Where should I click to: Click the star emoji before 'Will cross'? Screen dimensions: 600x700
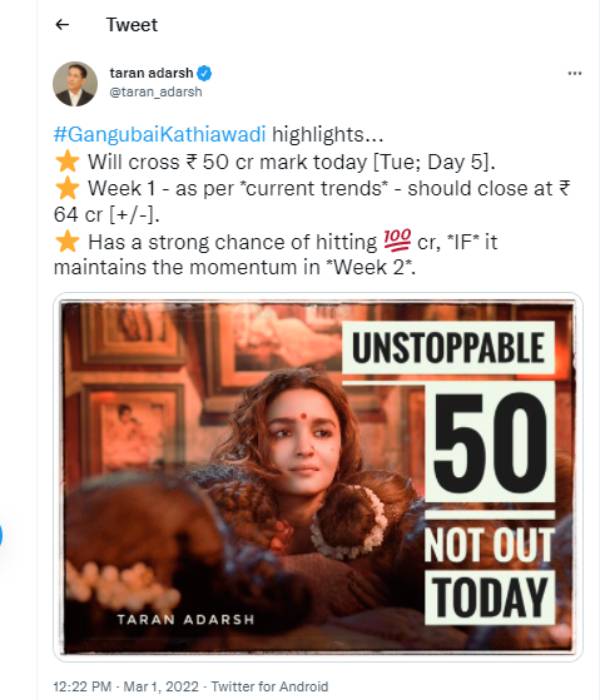coord(67,161)
